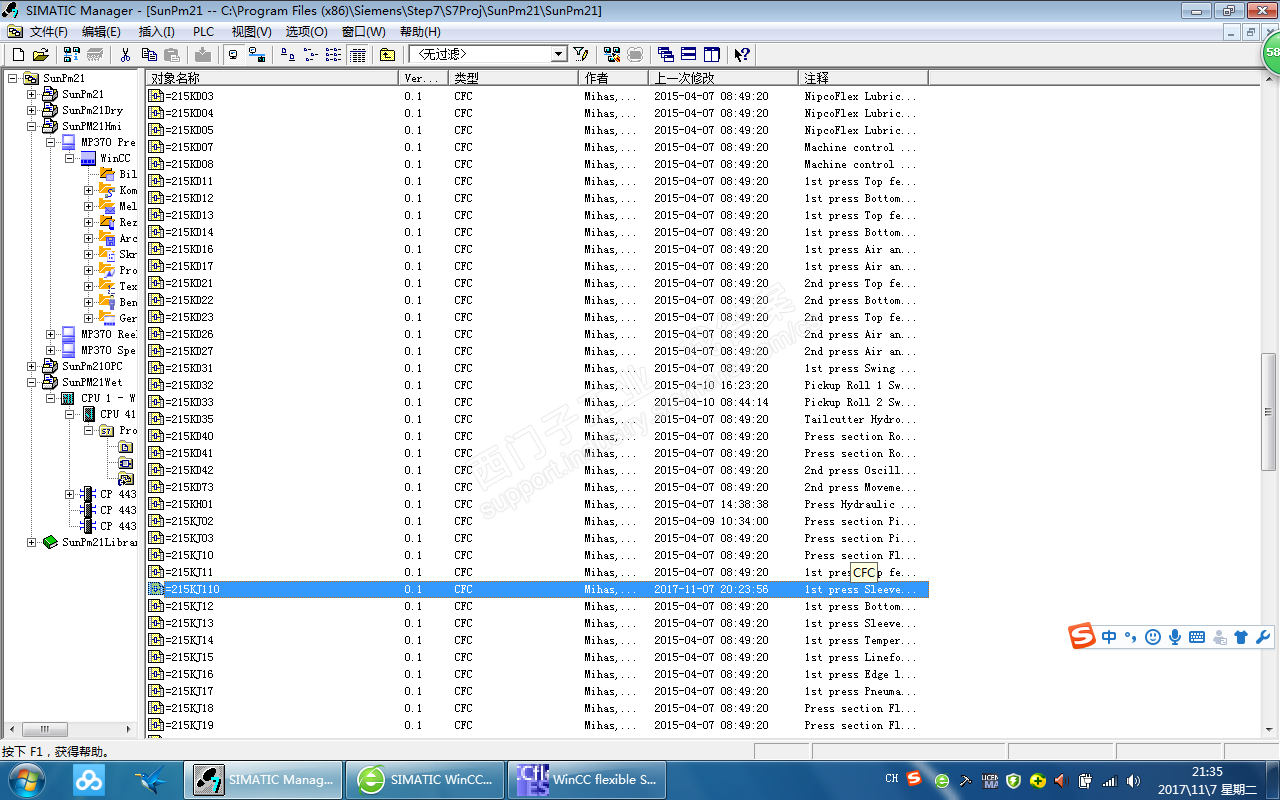Click the Cascade windows icon
The width and height of the screenshot is (1280, 800).
[x=666, y=54]
